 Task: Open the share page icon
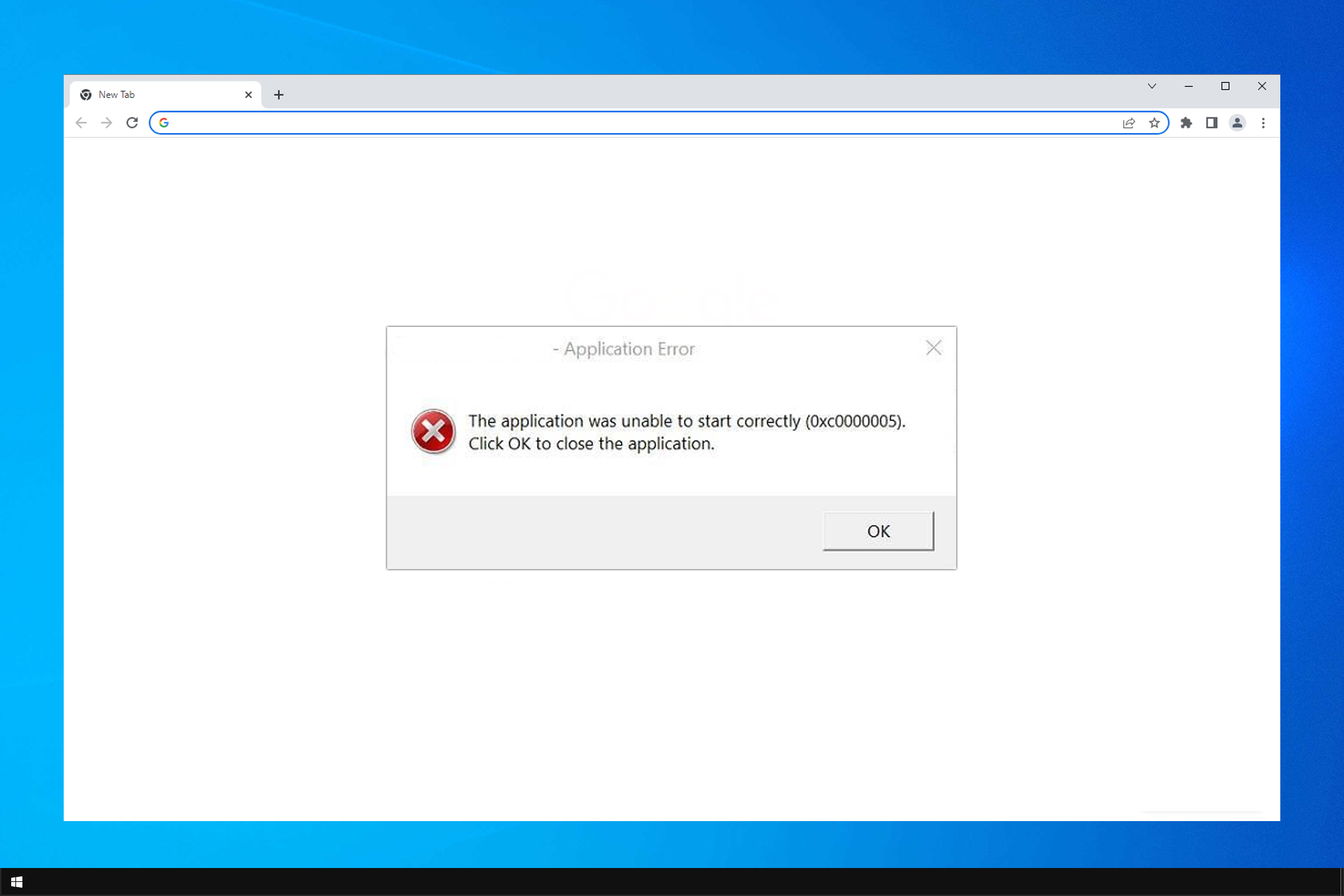[1128, 123]
